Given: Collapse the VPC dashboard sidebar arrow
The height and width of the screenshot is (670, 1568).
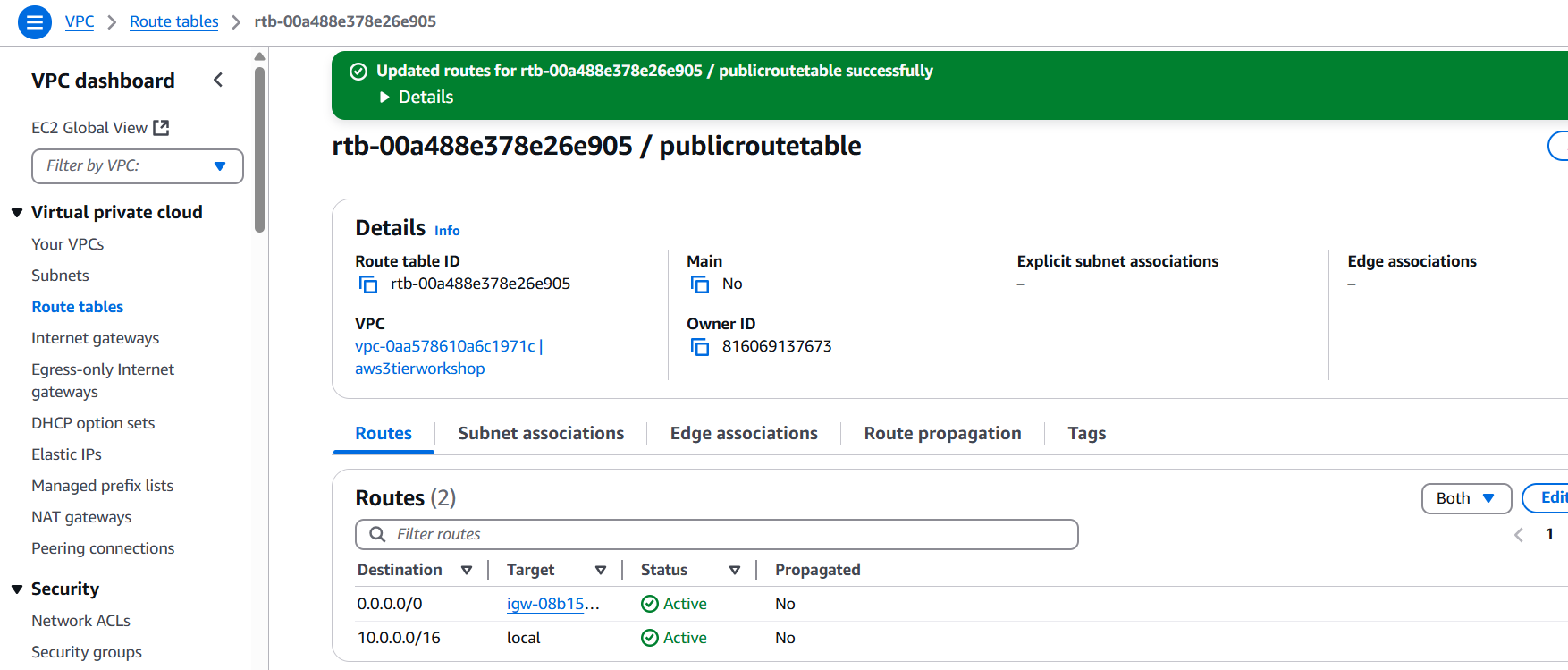Looking at the screenshot, I should [218, 81].
